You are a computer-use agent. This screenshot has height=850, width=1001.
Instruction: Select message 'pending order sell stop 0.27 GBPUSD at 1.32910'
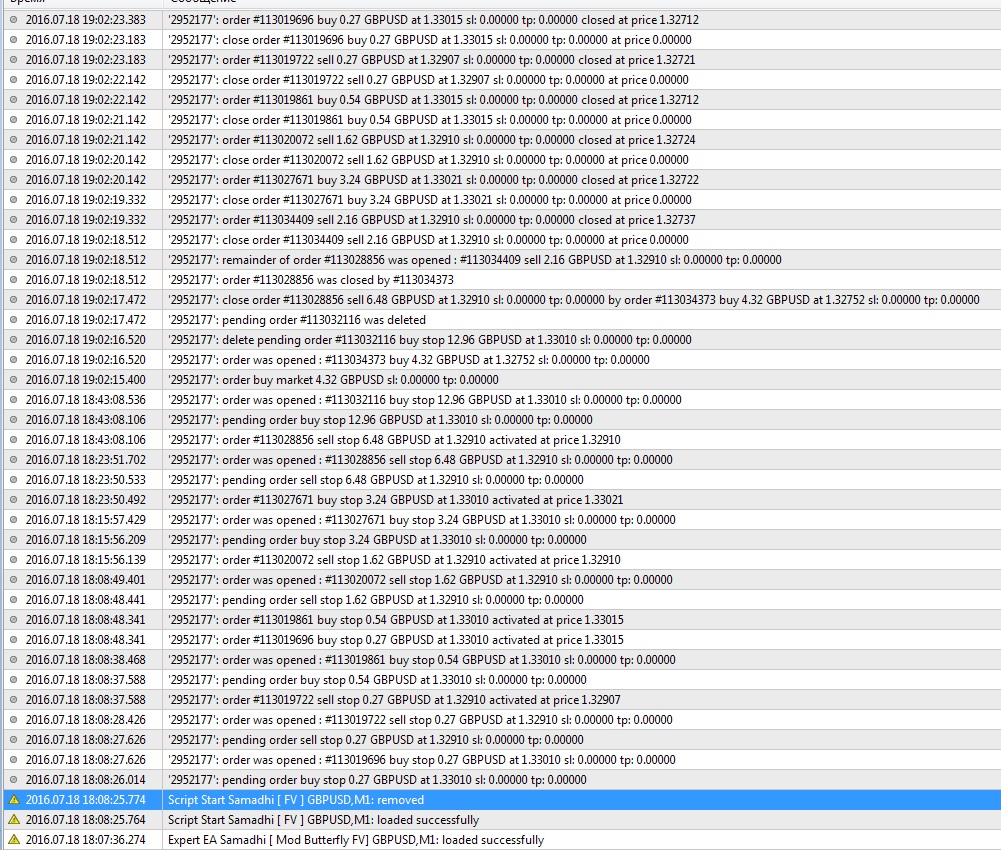375,740
